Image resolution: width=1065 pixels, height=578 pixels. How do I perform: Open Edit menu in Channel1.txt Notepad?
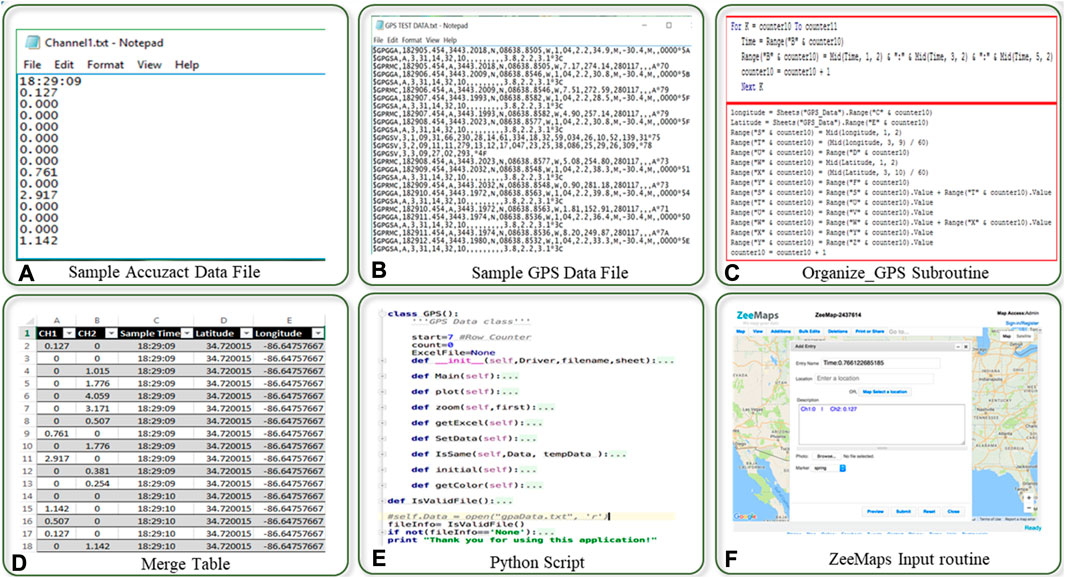64,65
